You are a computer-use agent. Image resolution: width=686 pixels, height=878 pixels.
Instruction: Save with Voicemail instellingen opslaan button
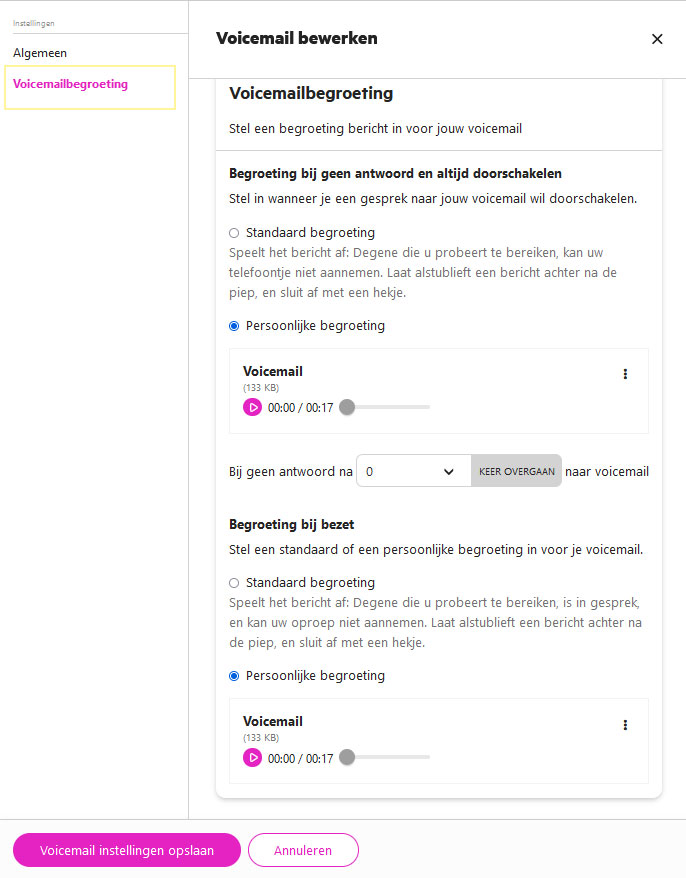click(x=127, y=850)
